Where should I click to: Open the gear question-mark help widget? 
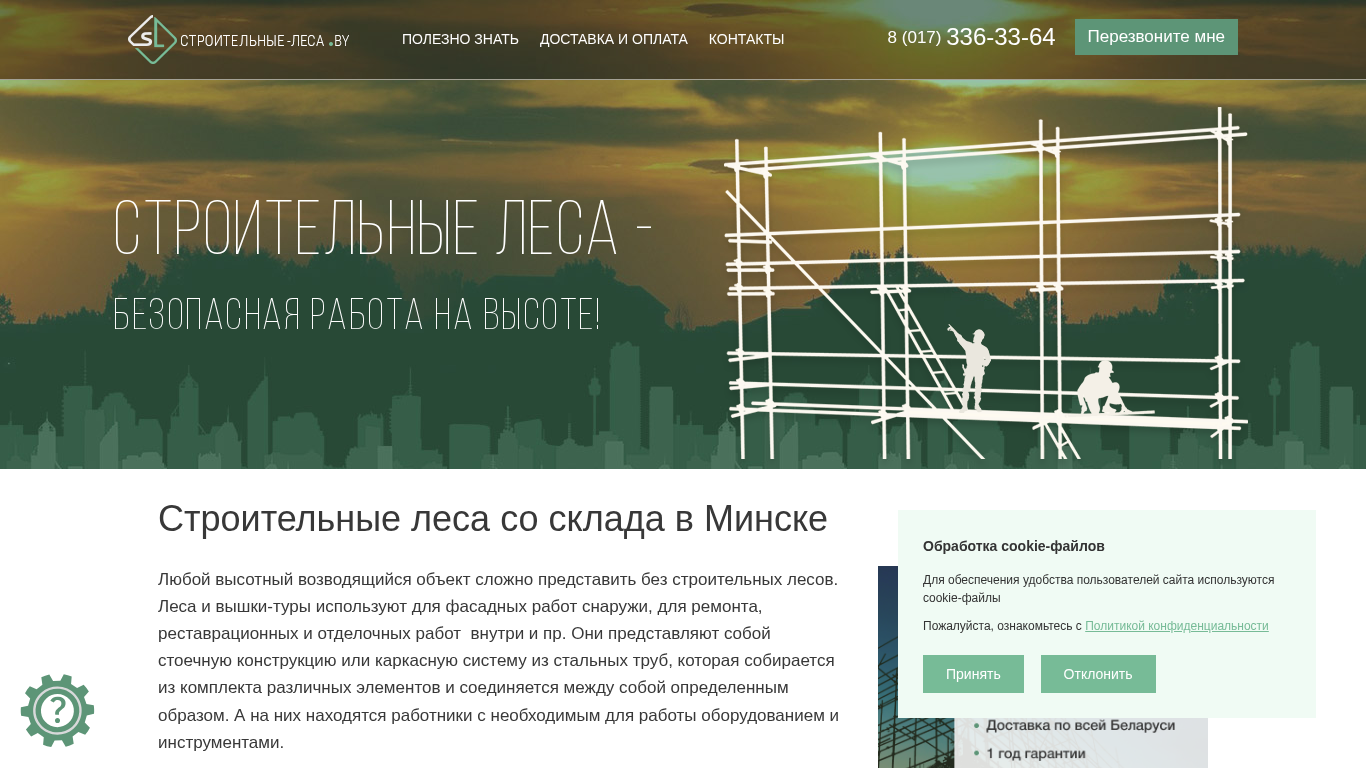pyautogui.click(x=57, y=710)
